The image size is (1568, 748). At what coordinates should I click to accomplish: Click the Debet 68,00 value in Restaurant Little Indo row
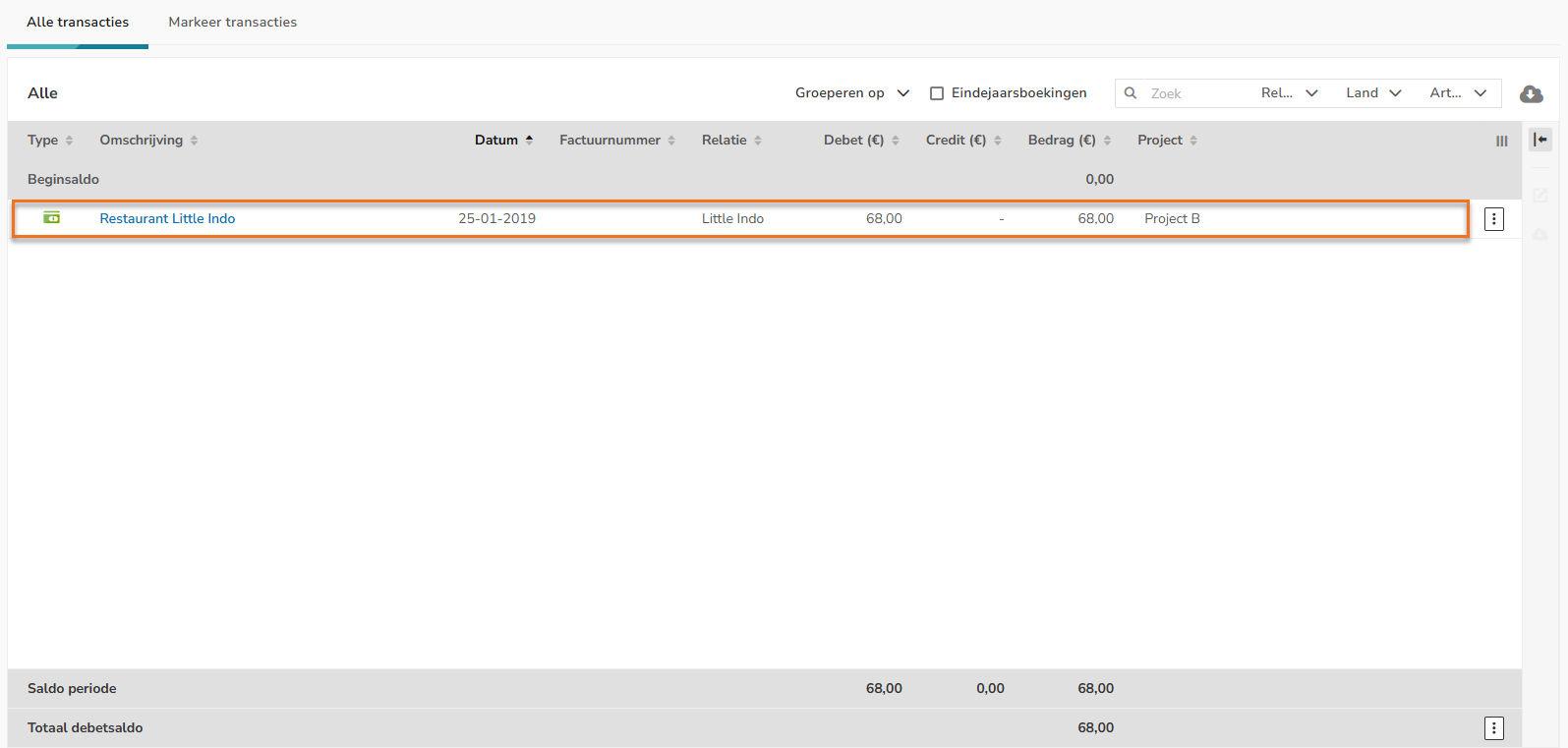point(884,219)
